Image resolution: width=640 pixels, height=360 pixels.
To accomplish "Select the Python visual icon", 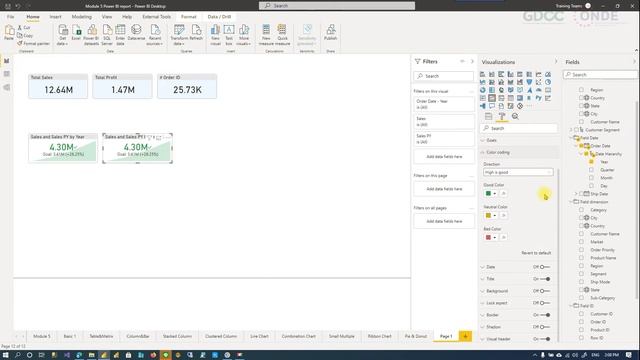I will (x=539, y=98).
